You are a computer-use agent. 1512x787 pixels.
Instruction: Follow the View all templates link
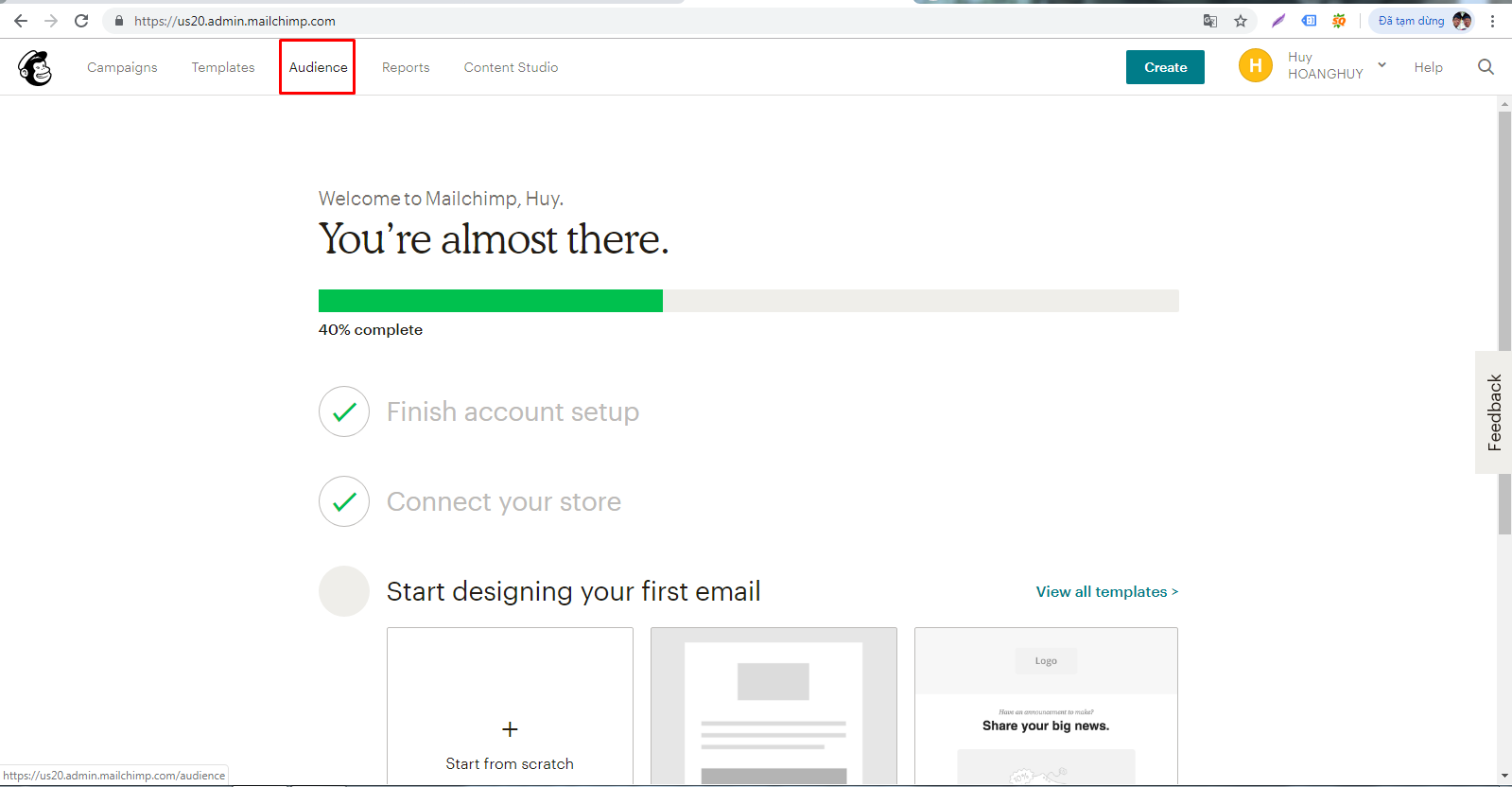point(1107,591)
